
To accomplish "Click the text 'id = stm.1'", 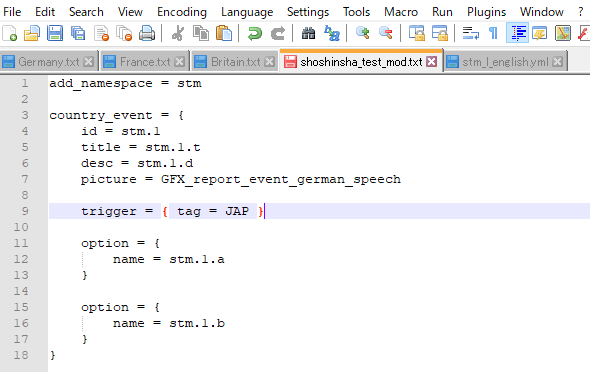I will [120, 131].
